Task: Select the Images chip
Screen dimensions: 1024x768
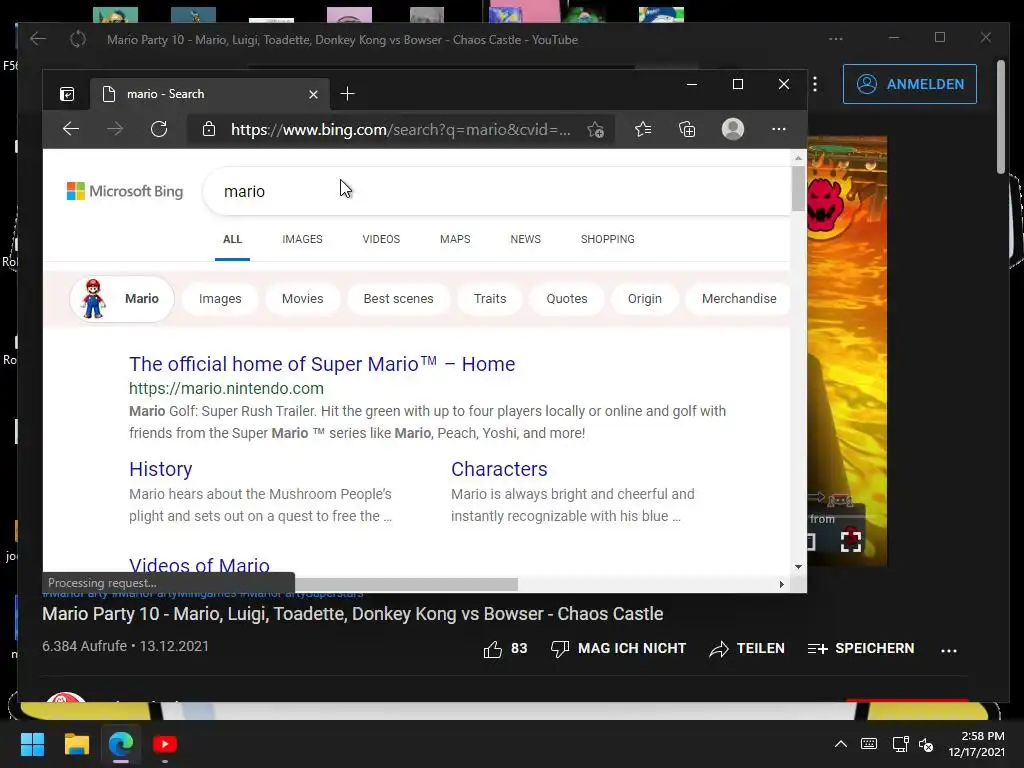Action: [220, 298]
